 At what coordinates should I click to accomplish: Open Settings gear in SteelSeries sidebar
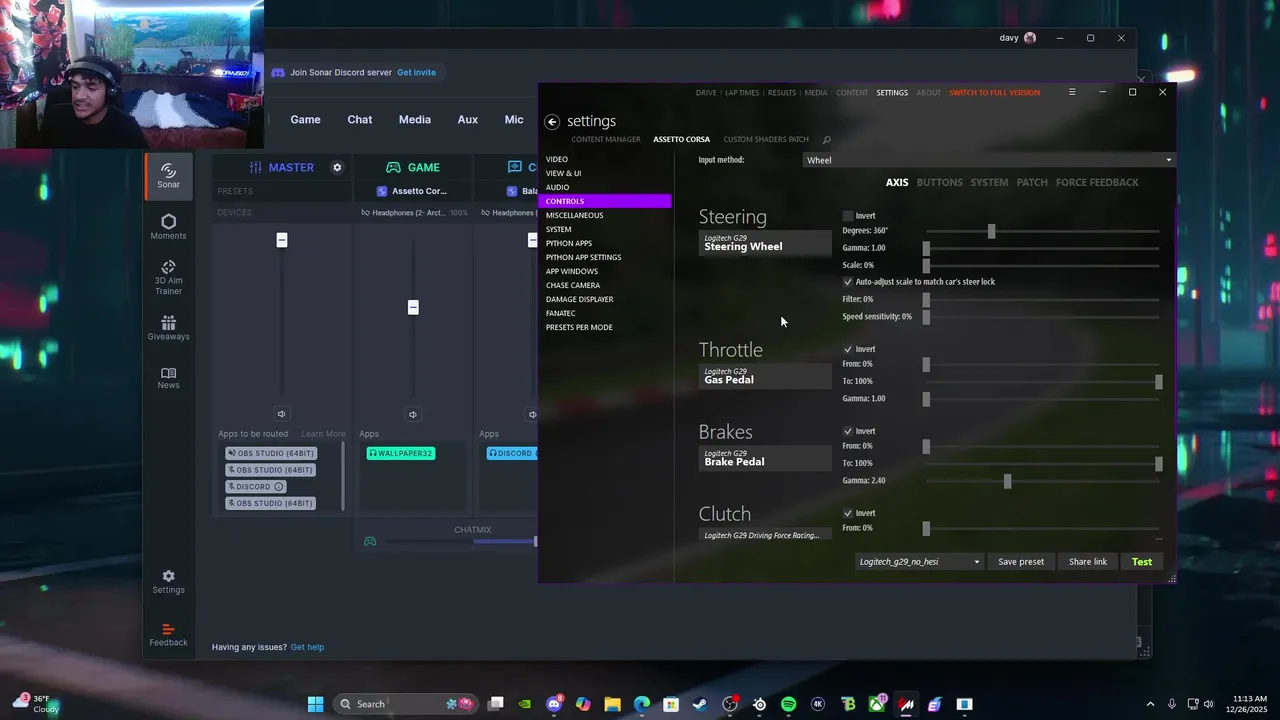tap(168, 582)
